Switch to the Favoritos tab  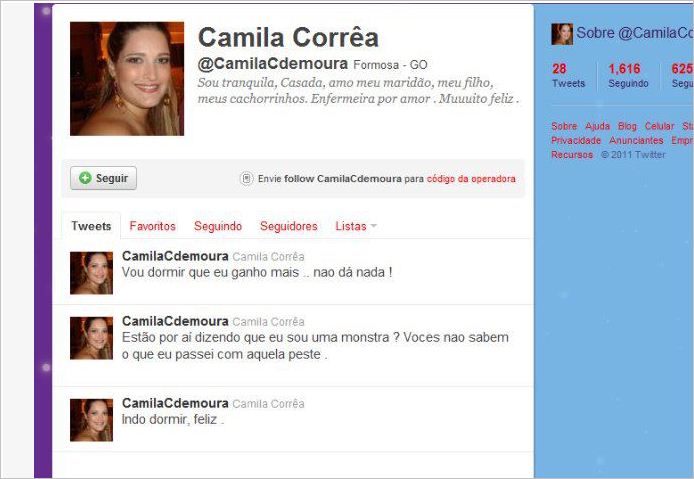[153, 226]
